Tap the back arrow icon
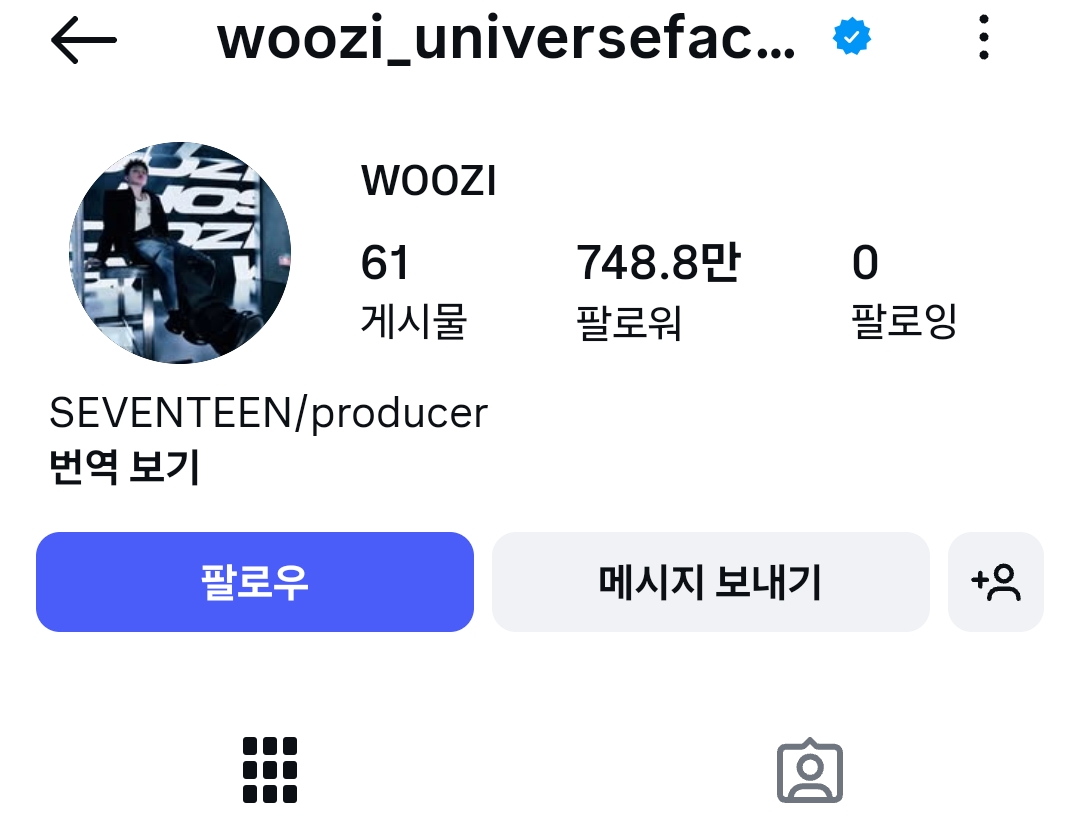1071x825 pixels. pyautogui.click(x=83, y=40)
